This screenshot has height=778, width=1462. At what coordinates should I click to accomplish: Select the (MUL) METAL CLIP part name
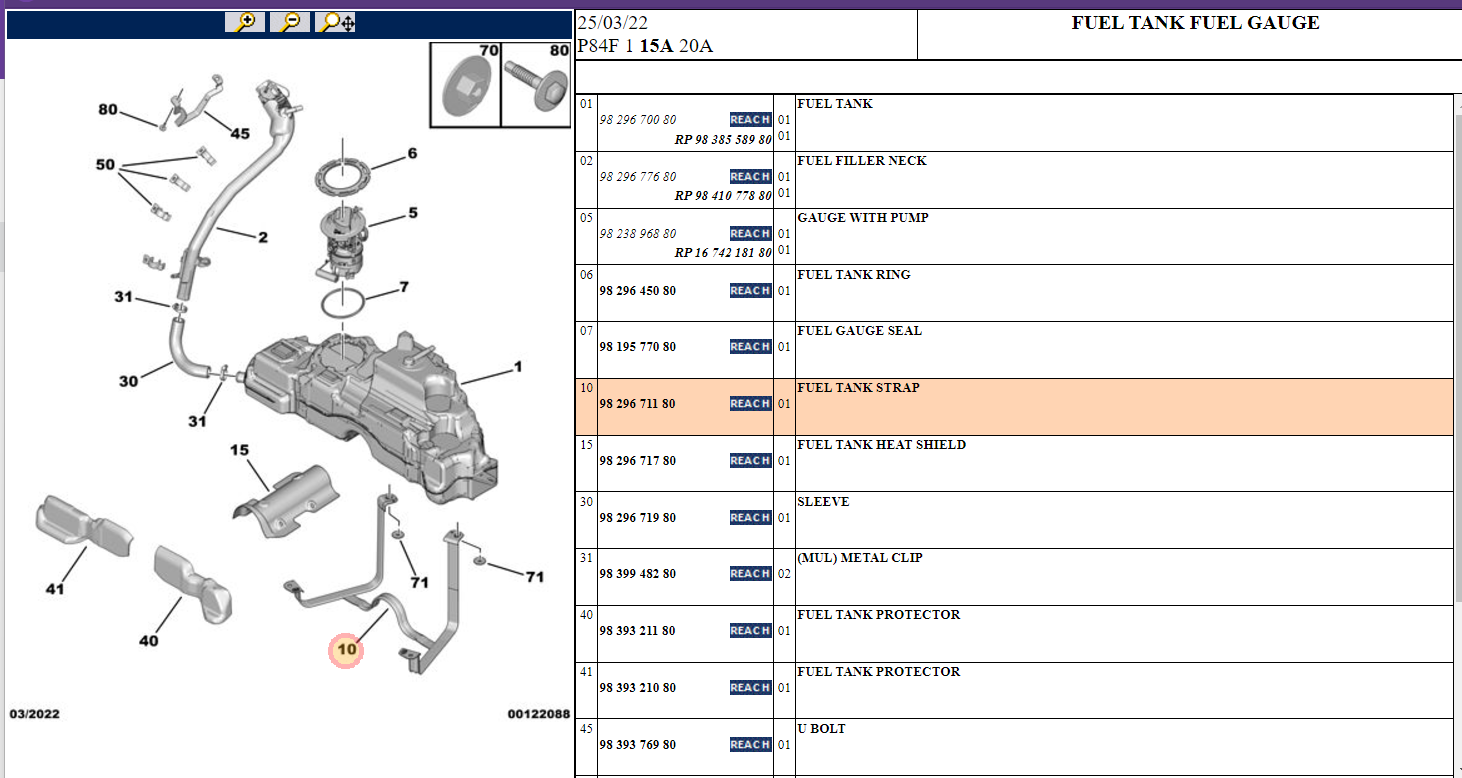coord(860,558)
